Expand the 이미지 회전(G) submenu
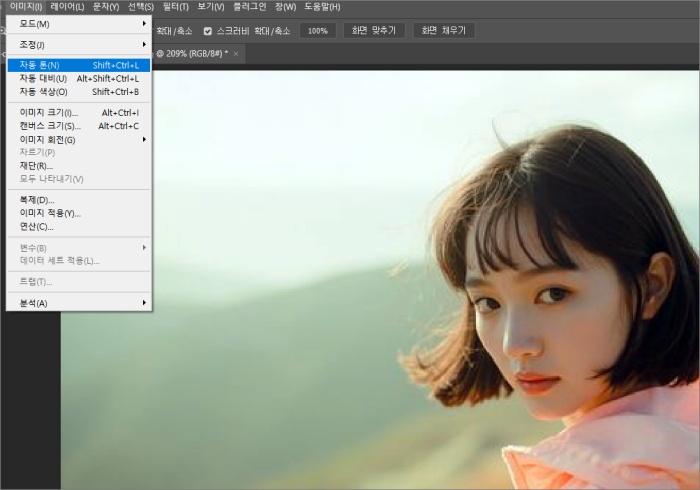This screenshot has height=490, width=700. pos(79,140)
